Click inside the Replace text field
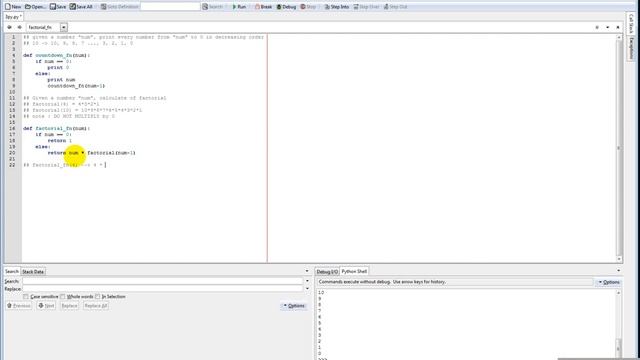 pos(162,289)
